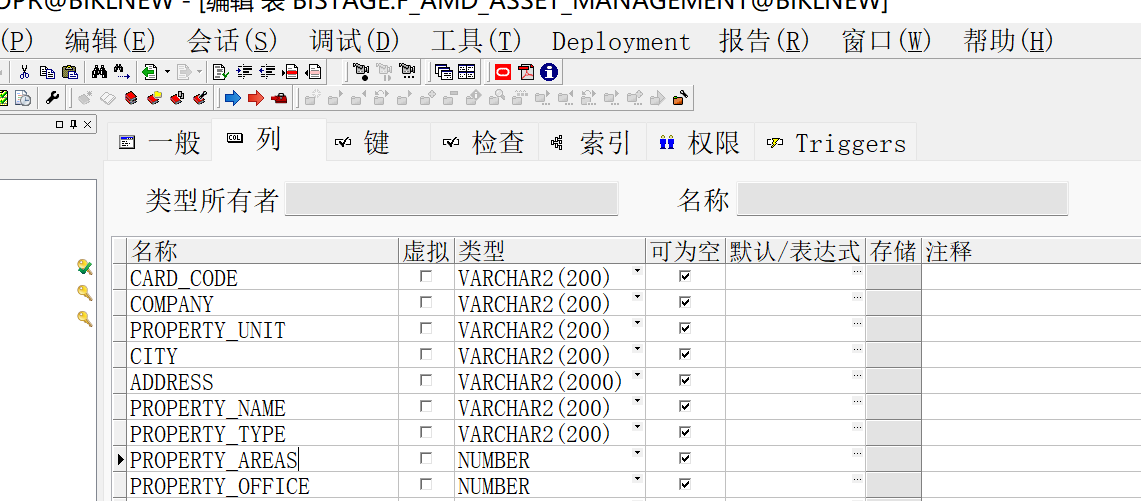Open the PDF manual icon
The height and width of the screenshot is (501, 1141).
(526, 72)
